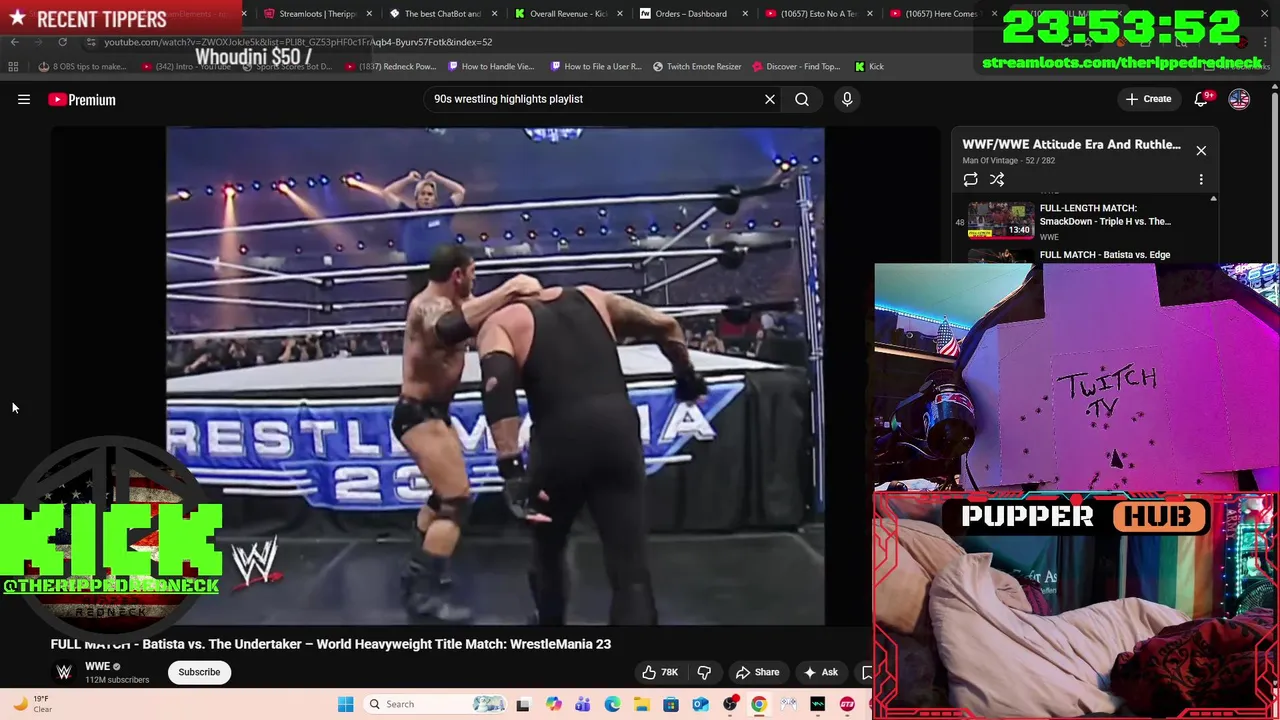The image size is (1280, 720).
Task: Go to YouTube Premium home logo
Action: click(x=82, y=99)
